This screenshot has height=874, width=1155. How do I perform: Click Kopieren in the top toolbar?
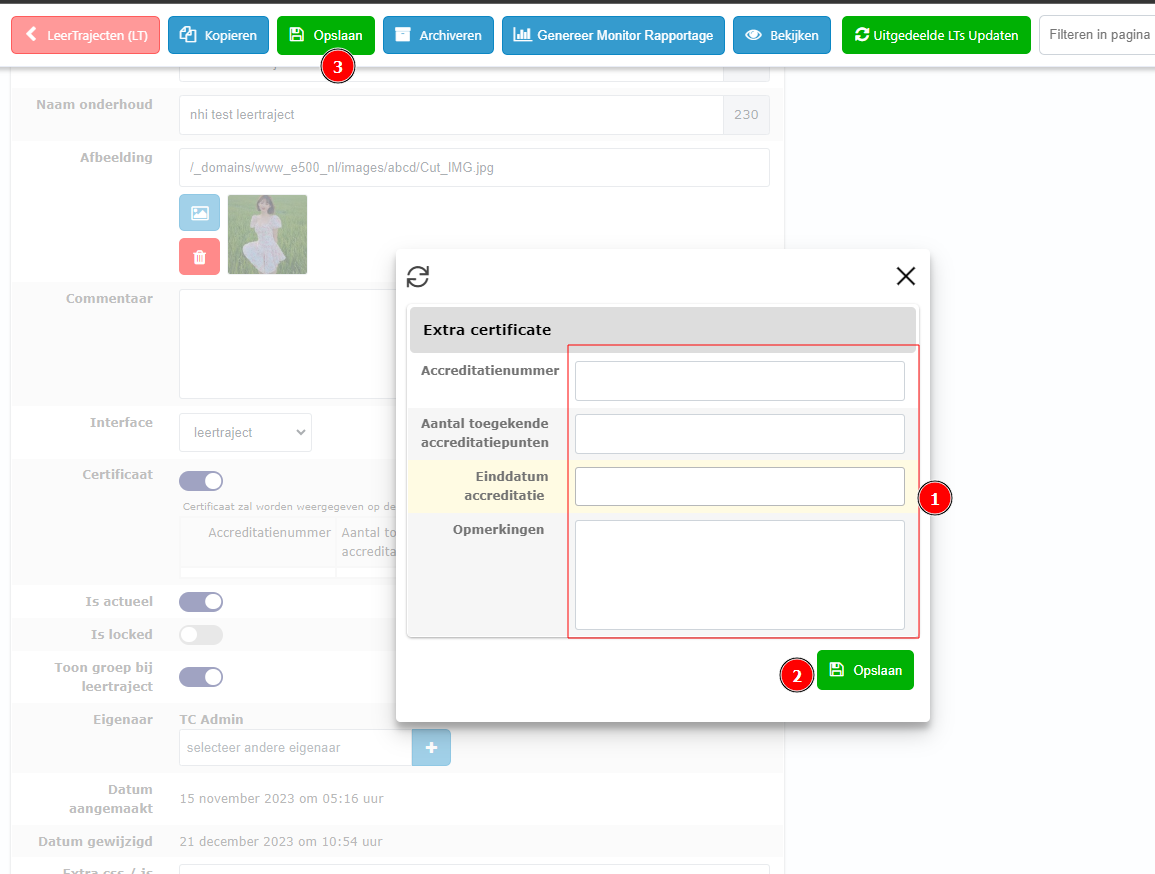click(x=218, y=35)
